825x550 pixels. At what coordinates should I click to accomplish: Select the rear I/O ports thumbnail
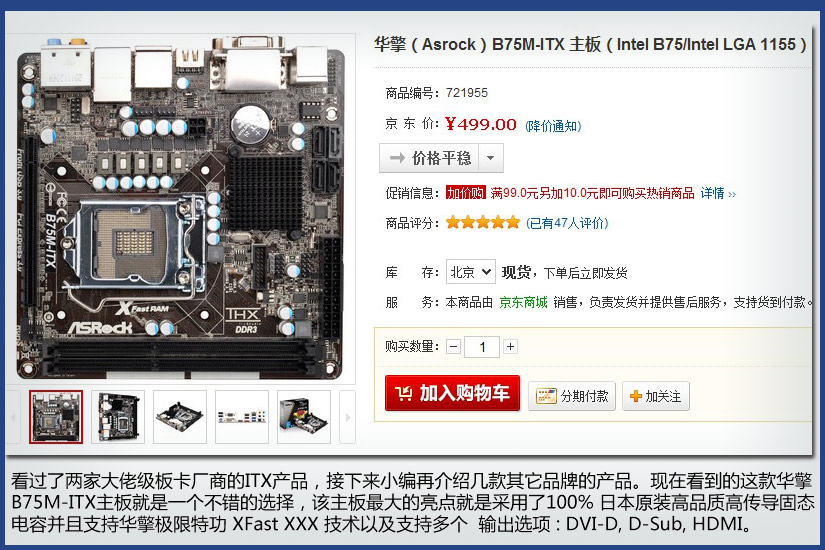point(242,417)
